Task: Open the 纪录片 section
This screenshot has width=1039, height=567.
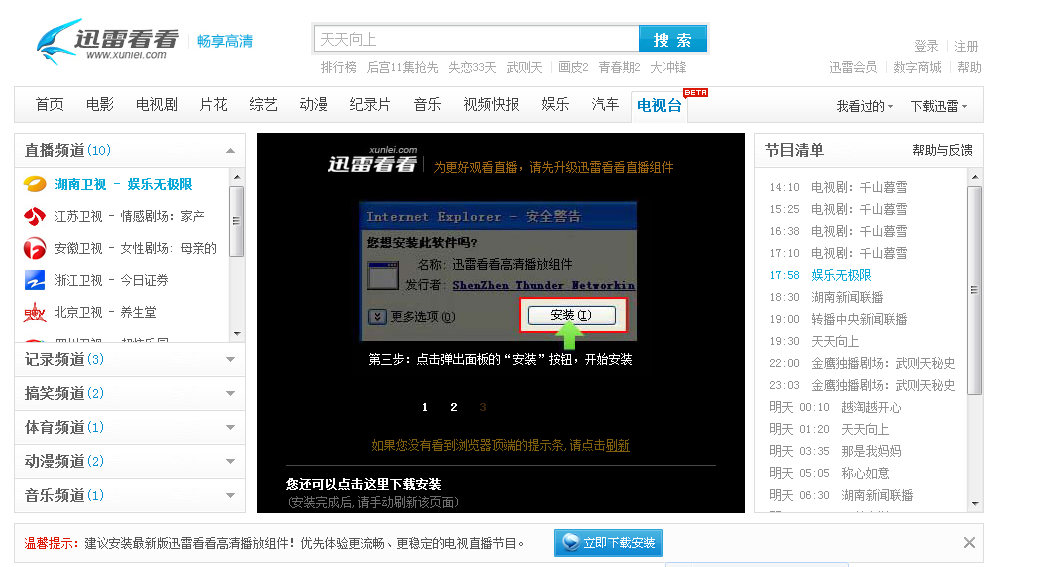Action: tap(370, 105)
